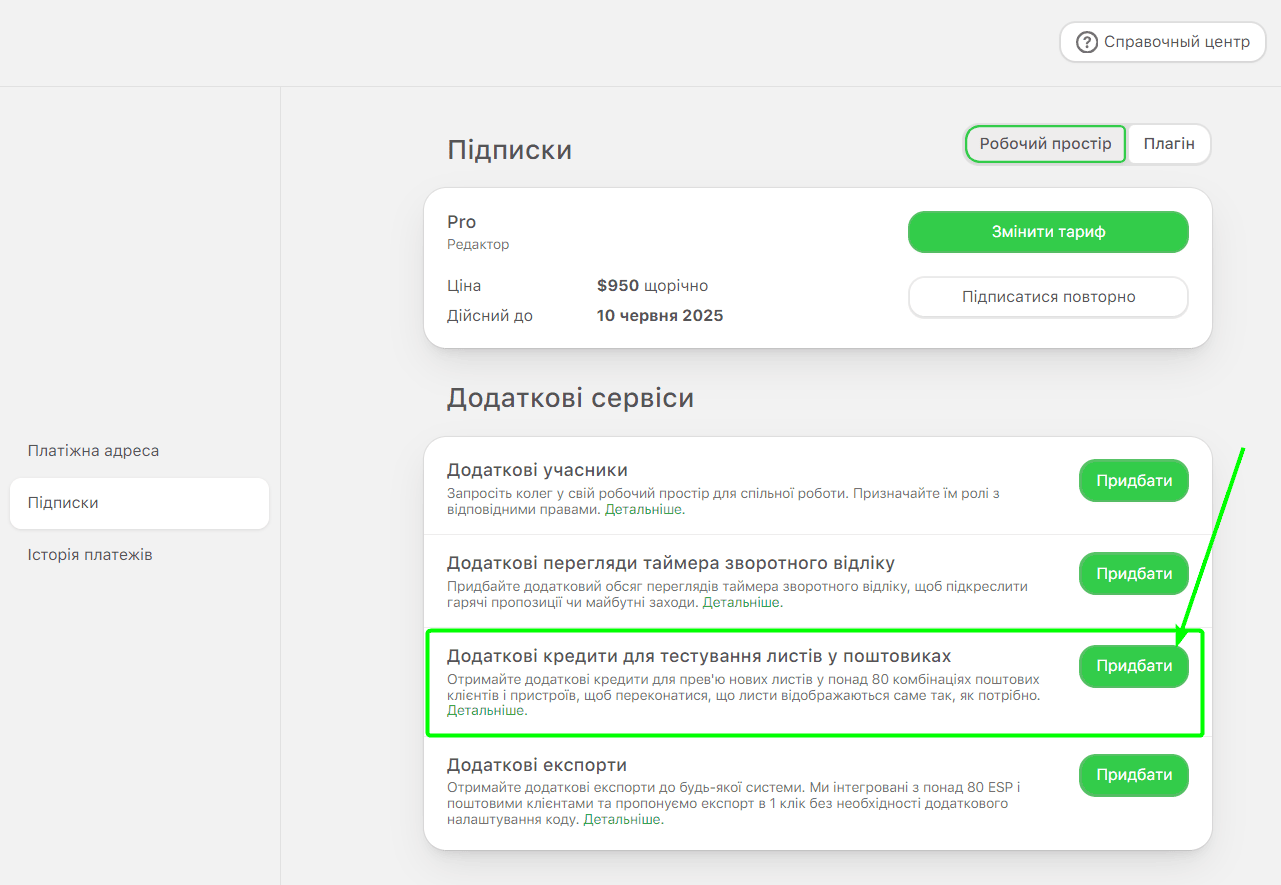Purchase Додаткові експорти with Придбати button
1281x885 pixels.
coord(1133,775)
